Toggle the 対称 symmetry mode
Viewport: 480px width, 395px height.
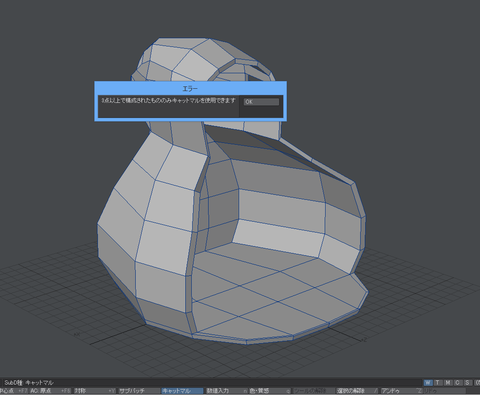(x=95, y=391)
